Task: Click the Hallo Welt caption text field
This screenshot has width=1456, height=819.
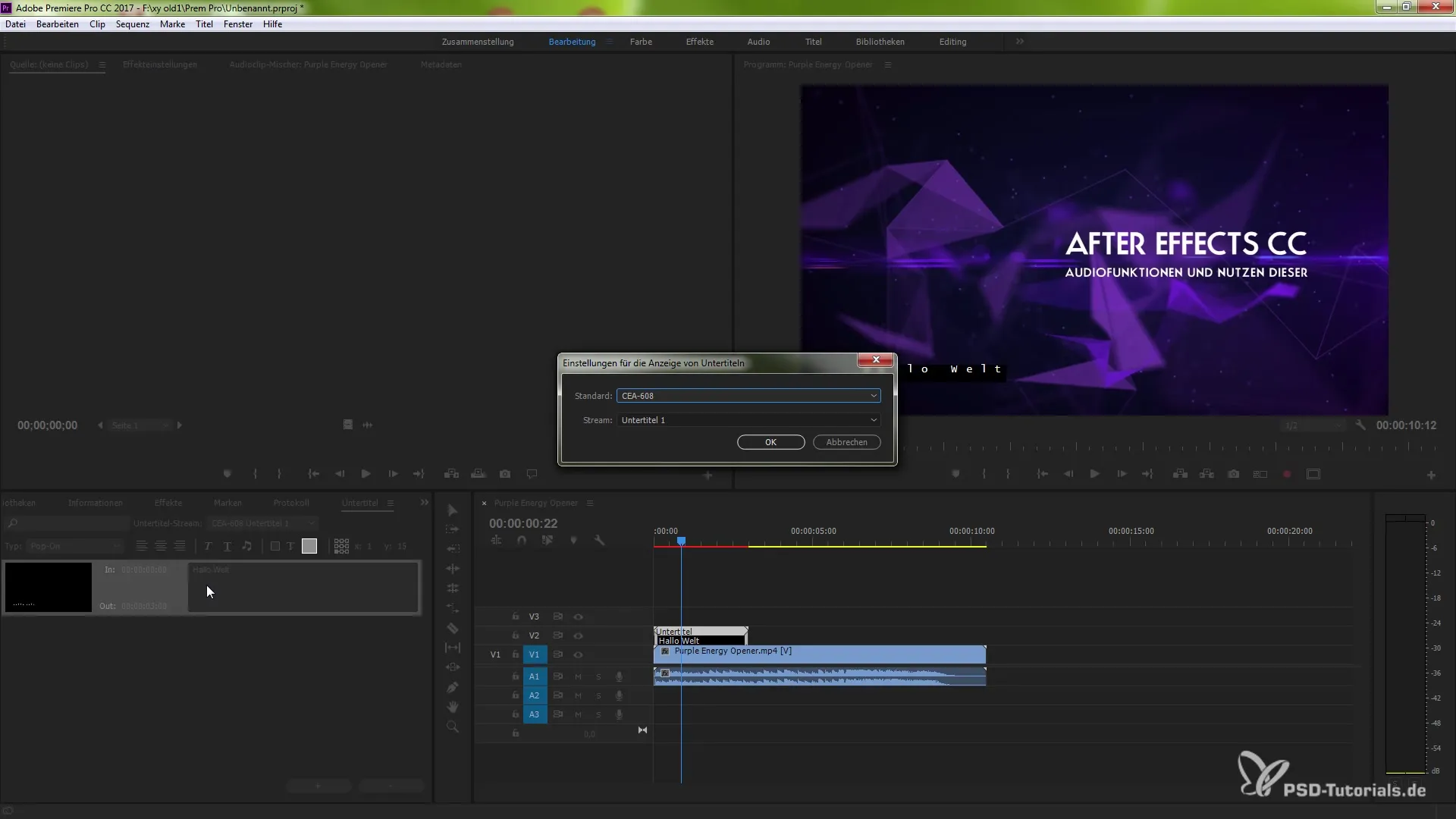Action: tap(303, 587)
